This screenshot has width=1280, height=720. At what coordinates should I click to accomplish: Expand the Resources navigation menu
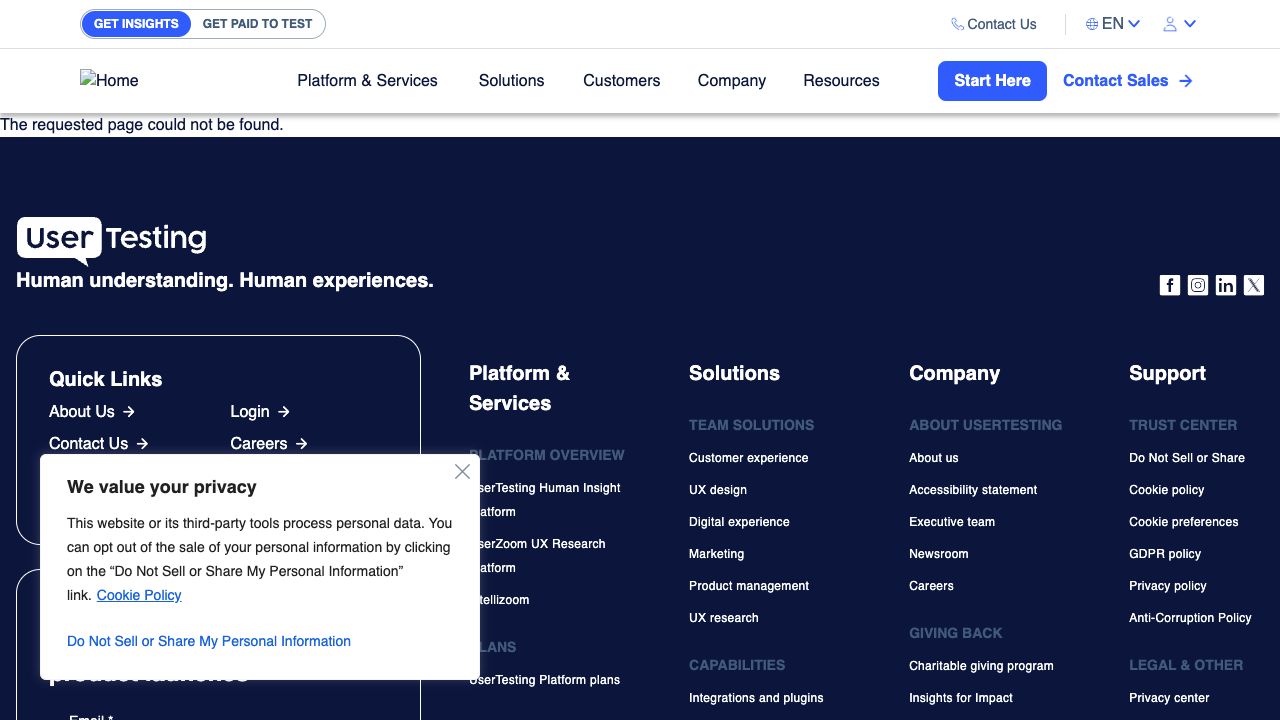(841, 81)
